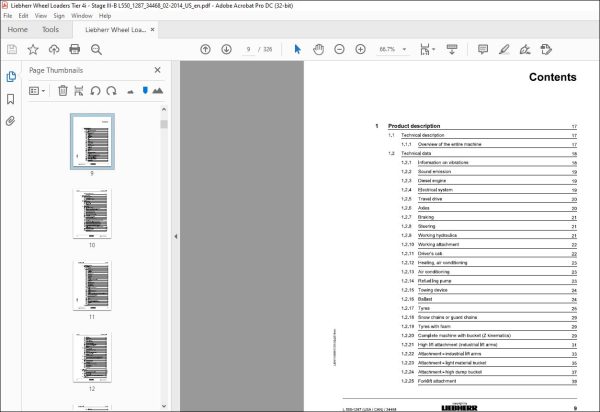This screenshot has height=412, width=600.
Task: Delete the selected page with the trash icon
Action: [x=63, y=91]
